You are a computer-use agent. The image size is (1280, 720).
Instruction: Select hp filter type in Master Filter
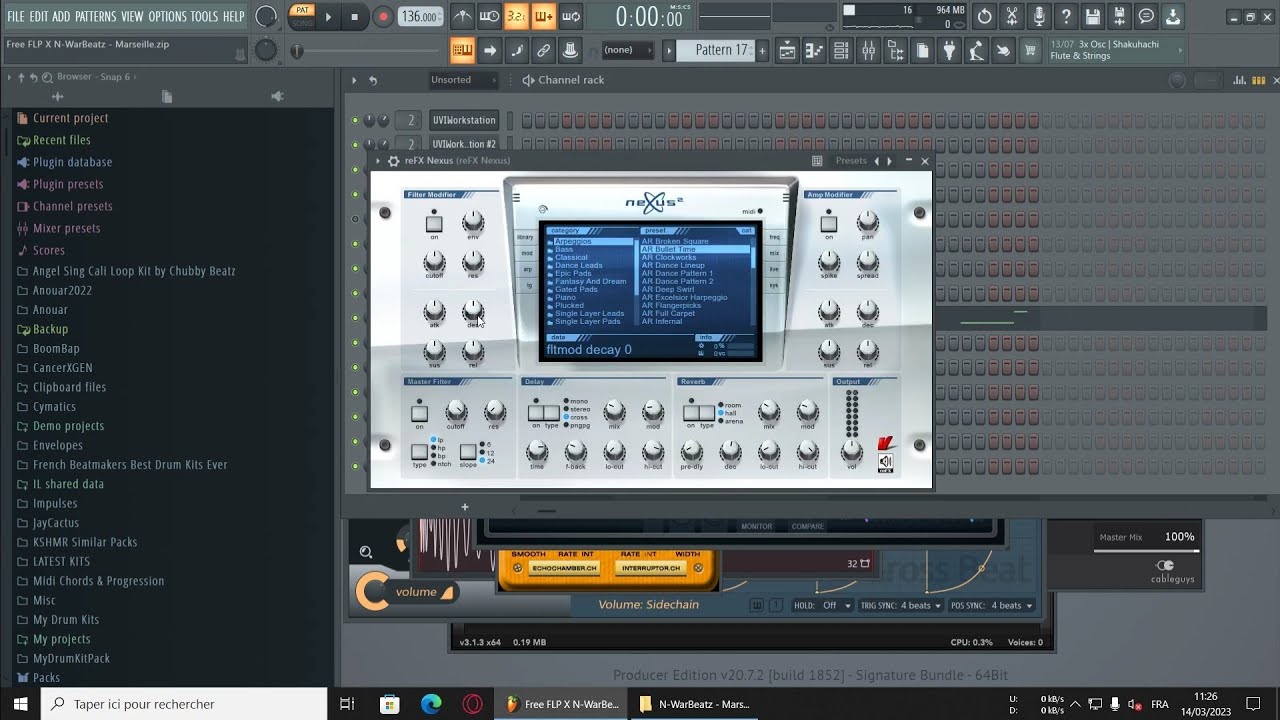(x=438, y=448)
